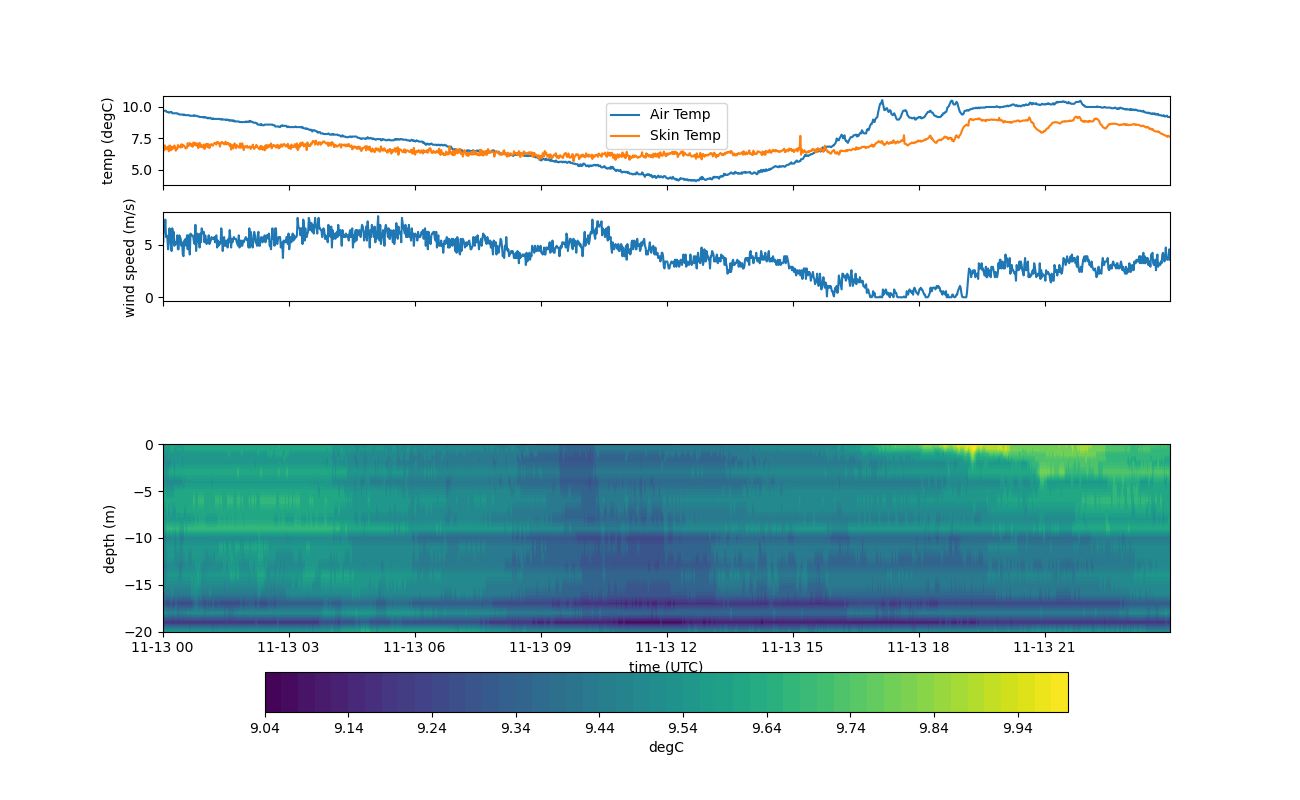1300x800 pixels.
Task: Select the degC label below the colorbar
Action: point(666,748)
